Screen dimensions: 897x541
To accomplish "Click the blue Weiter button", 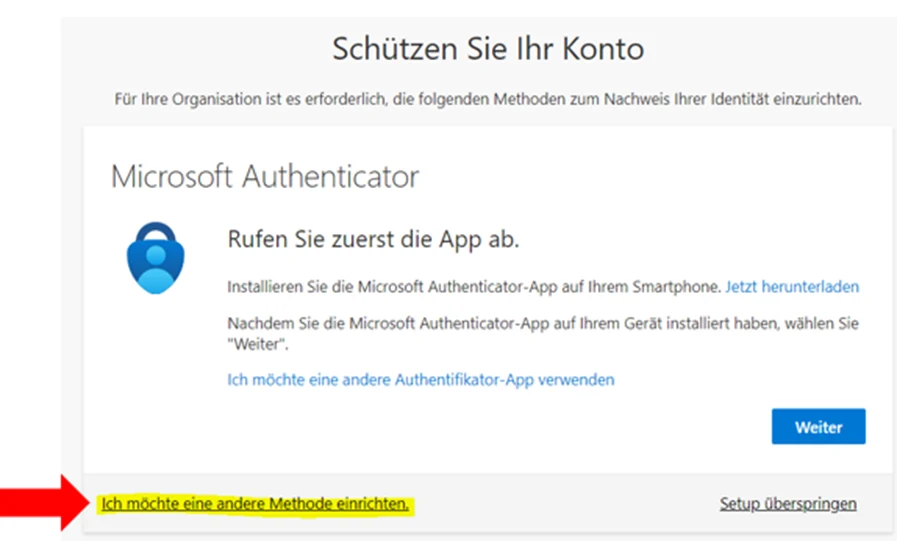I will 818,426.
